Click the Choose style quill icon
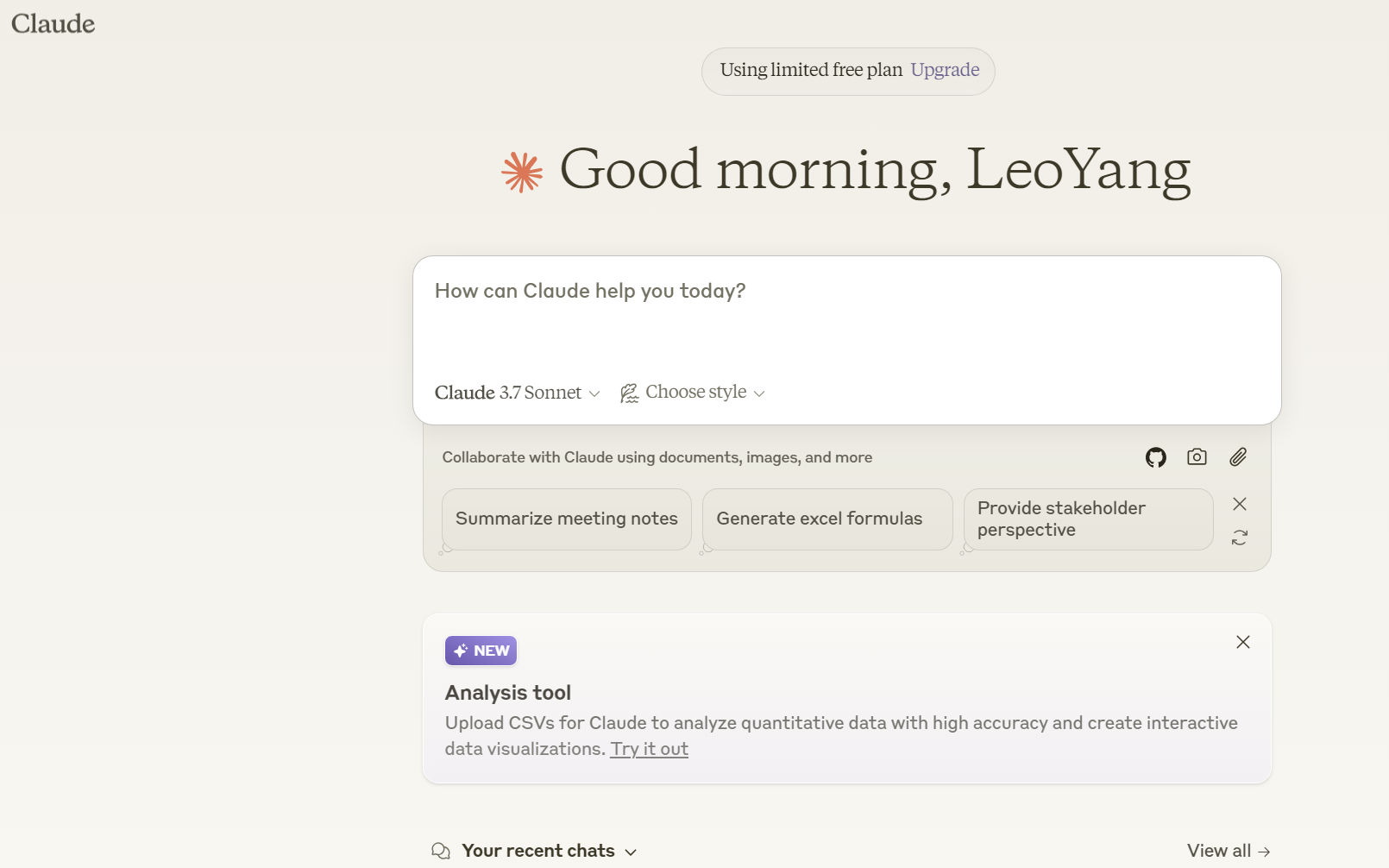Screen dimensions: 1389x868 pos(630,393)
